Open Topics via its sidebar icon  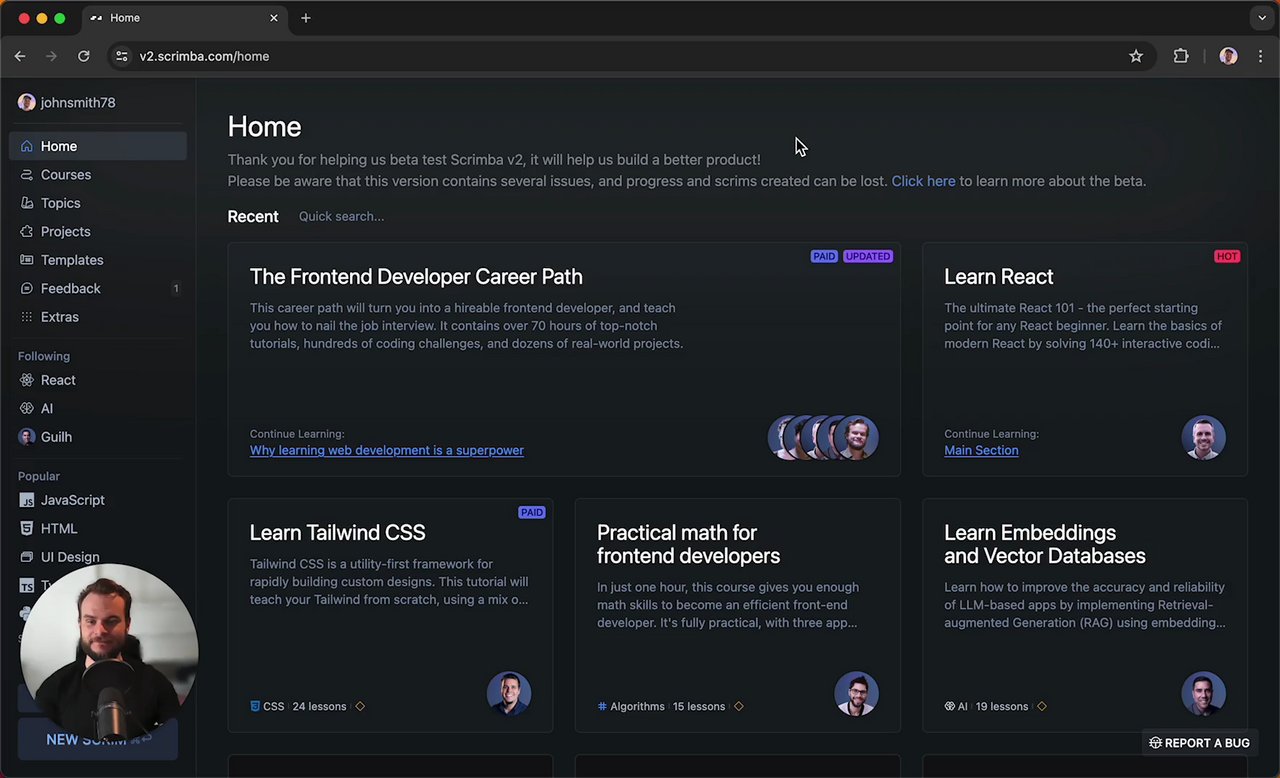(27, 203)
